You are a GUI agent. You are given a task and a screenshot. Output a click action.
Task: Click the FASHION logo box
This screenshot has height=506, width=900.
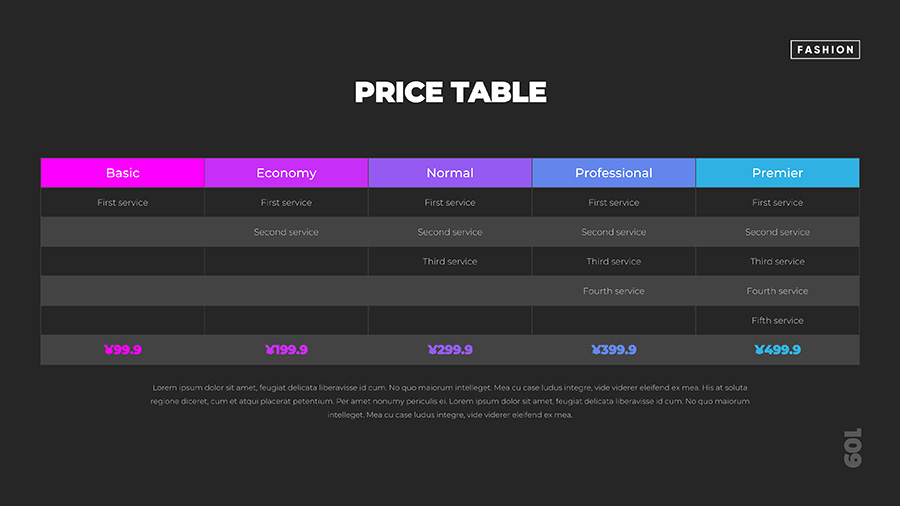(825, 49)
